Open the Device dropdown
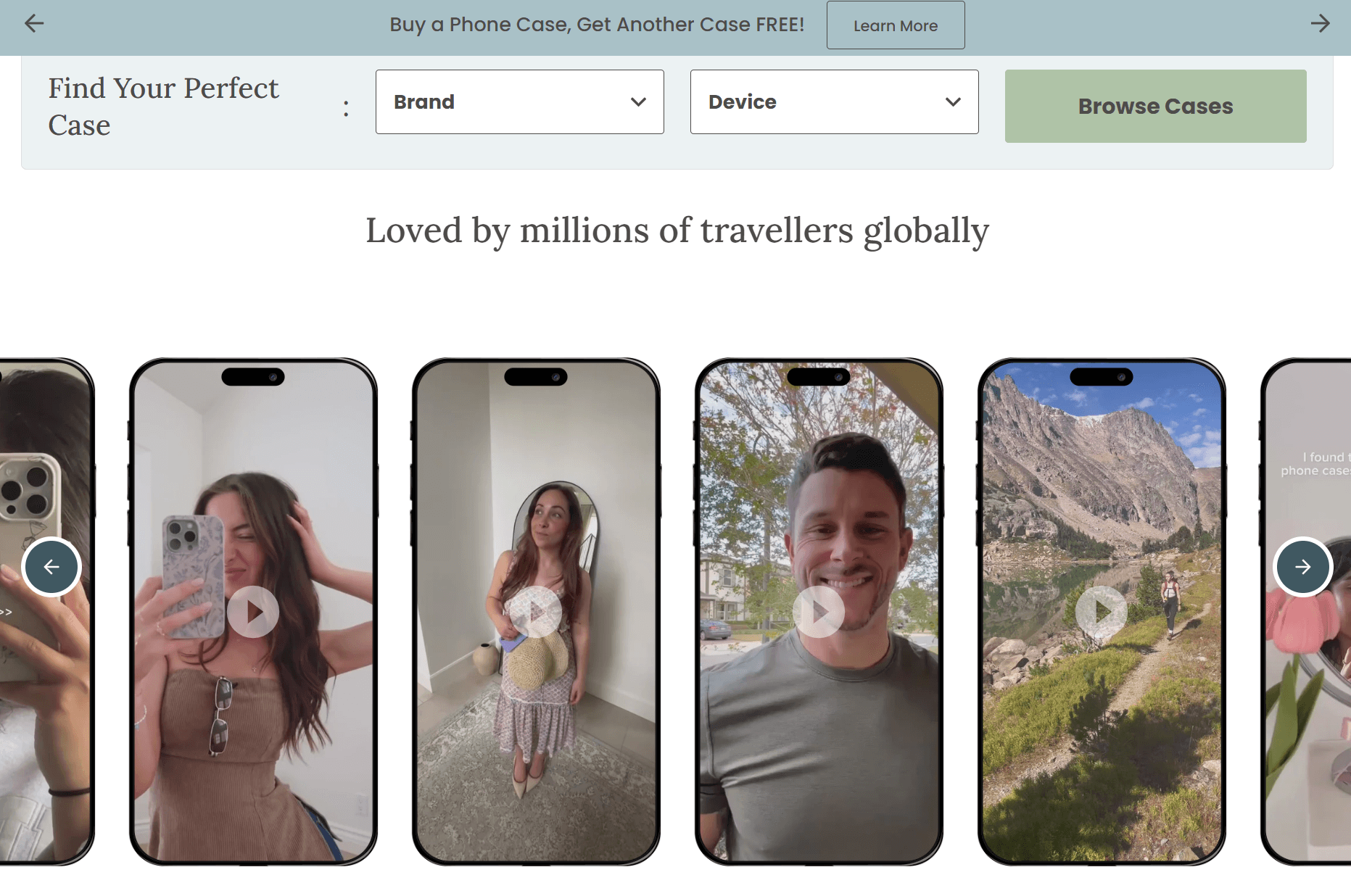1351x896 pixels. (834, 102)
